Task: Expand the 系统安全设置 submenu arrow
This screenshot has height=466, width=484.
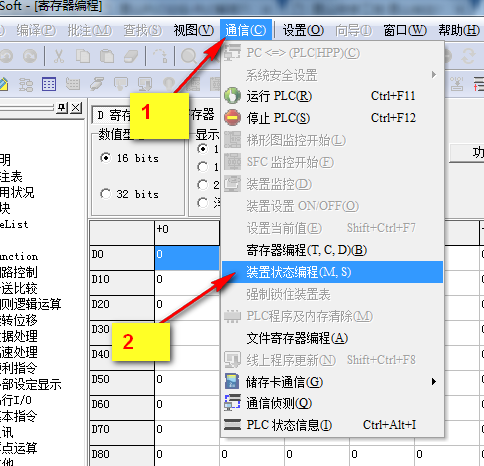Action: (433, 74)
